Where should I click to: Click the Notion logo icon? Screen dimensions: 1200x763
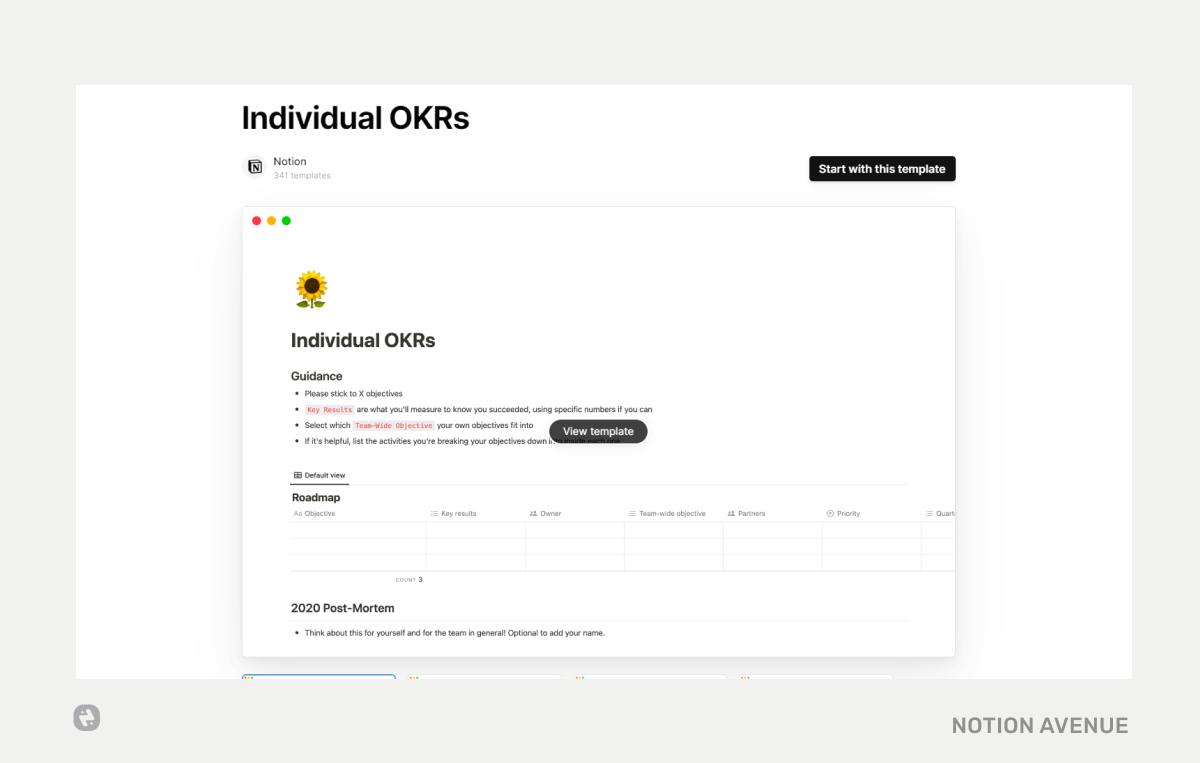pos(255,167)
